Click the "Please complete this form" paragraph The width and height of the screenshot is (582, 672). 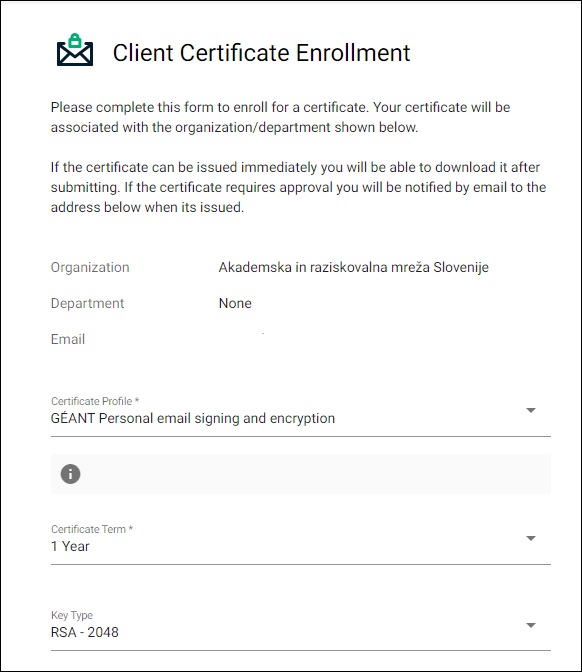[x=280, y=117]
